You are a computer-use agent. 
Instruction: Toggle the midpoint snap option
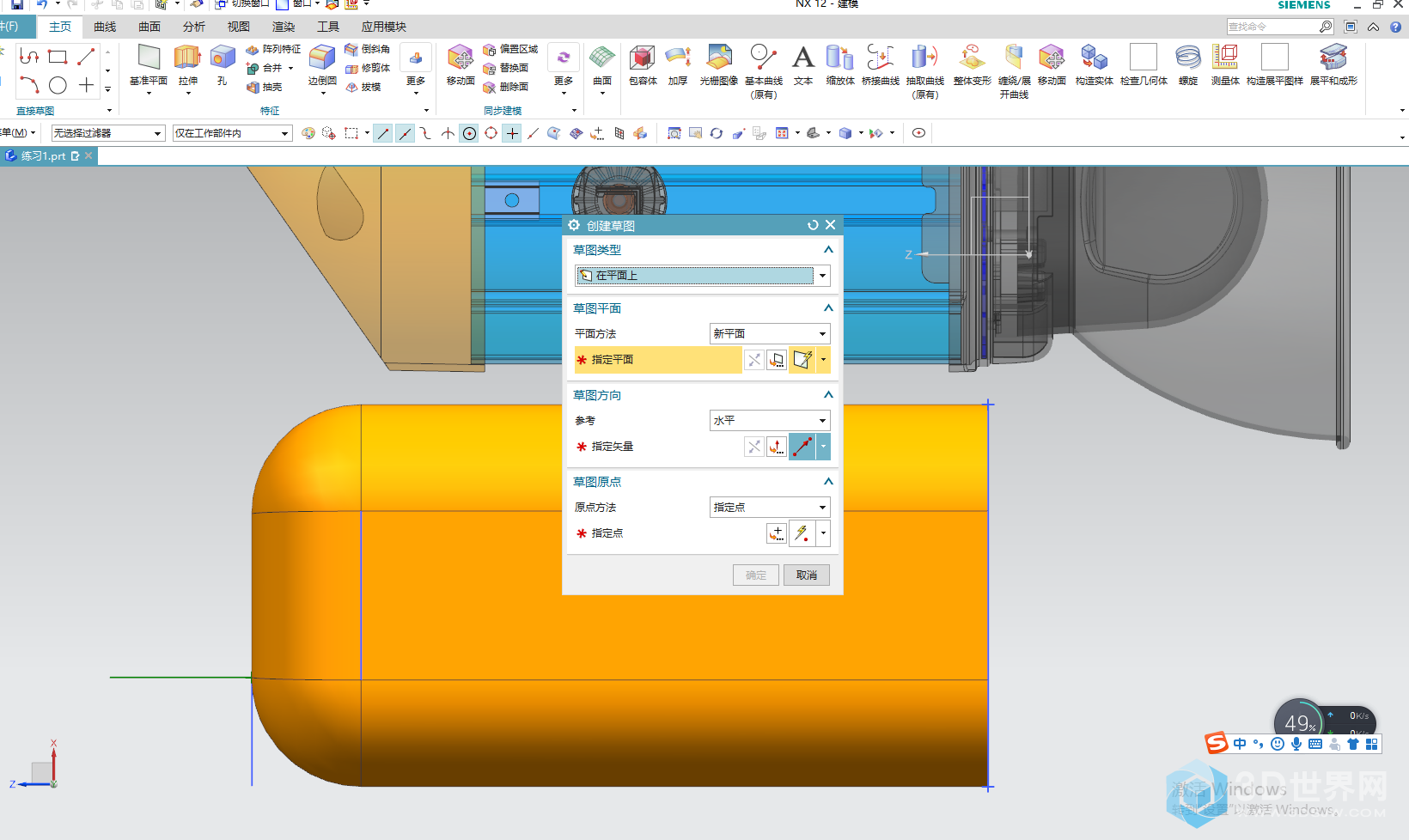(x=405, y=133)
